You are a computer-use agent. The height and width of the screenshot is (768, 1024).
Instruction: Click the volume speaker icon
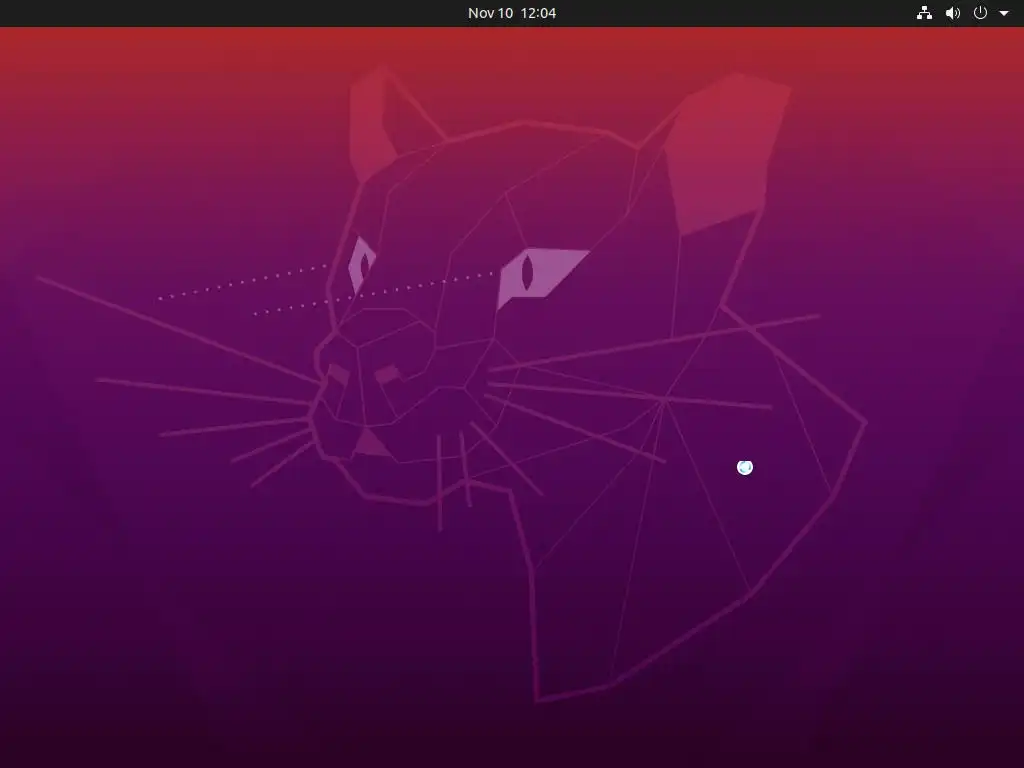953,13
